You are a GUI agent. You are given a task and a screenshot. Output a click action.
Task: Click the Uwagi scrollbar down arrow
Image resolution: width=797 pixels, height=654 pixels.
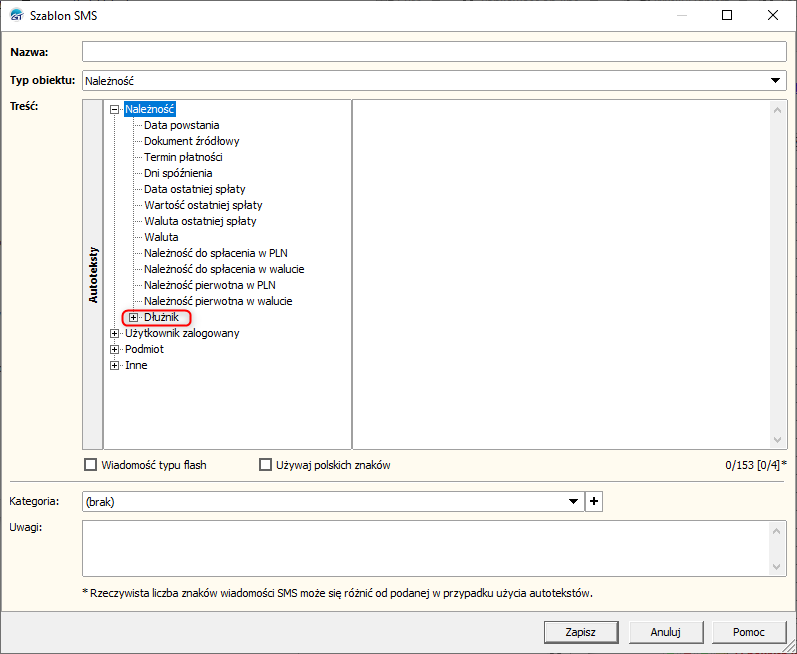(x=776, y=567)
